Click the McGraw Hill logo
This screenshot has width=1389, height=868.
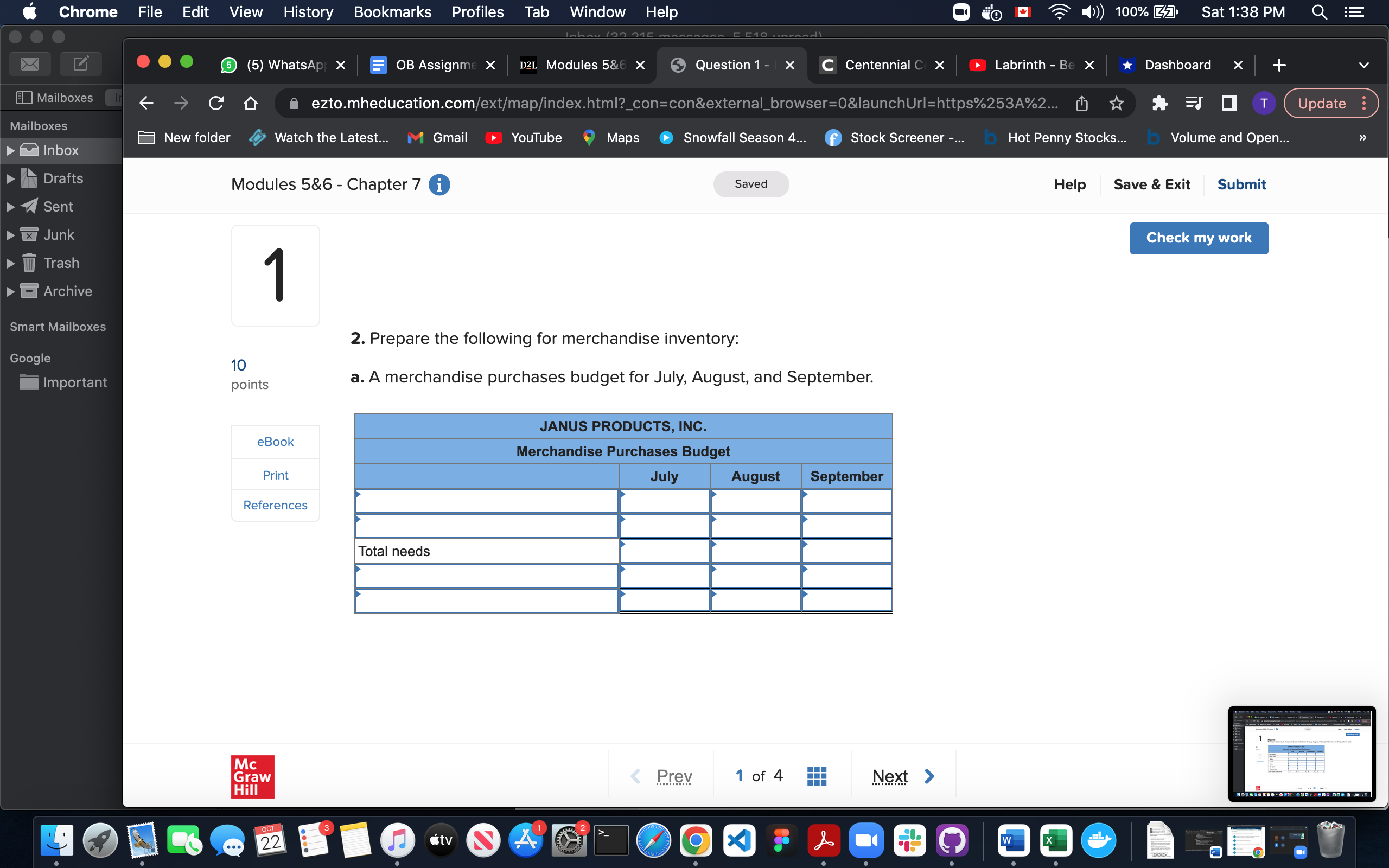[x=252, y=776]
